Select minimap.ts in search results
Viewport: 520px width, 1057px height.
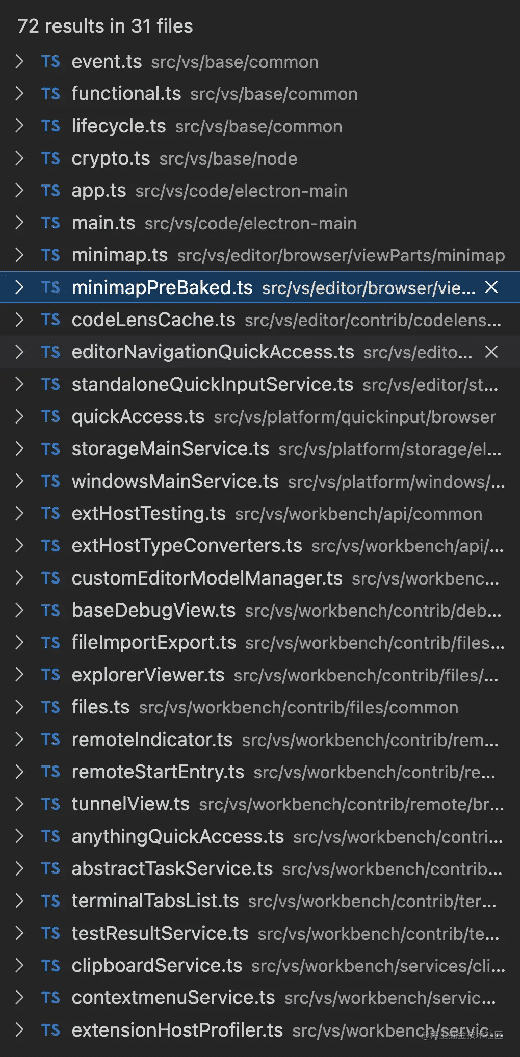tap(260, 255)
